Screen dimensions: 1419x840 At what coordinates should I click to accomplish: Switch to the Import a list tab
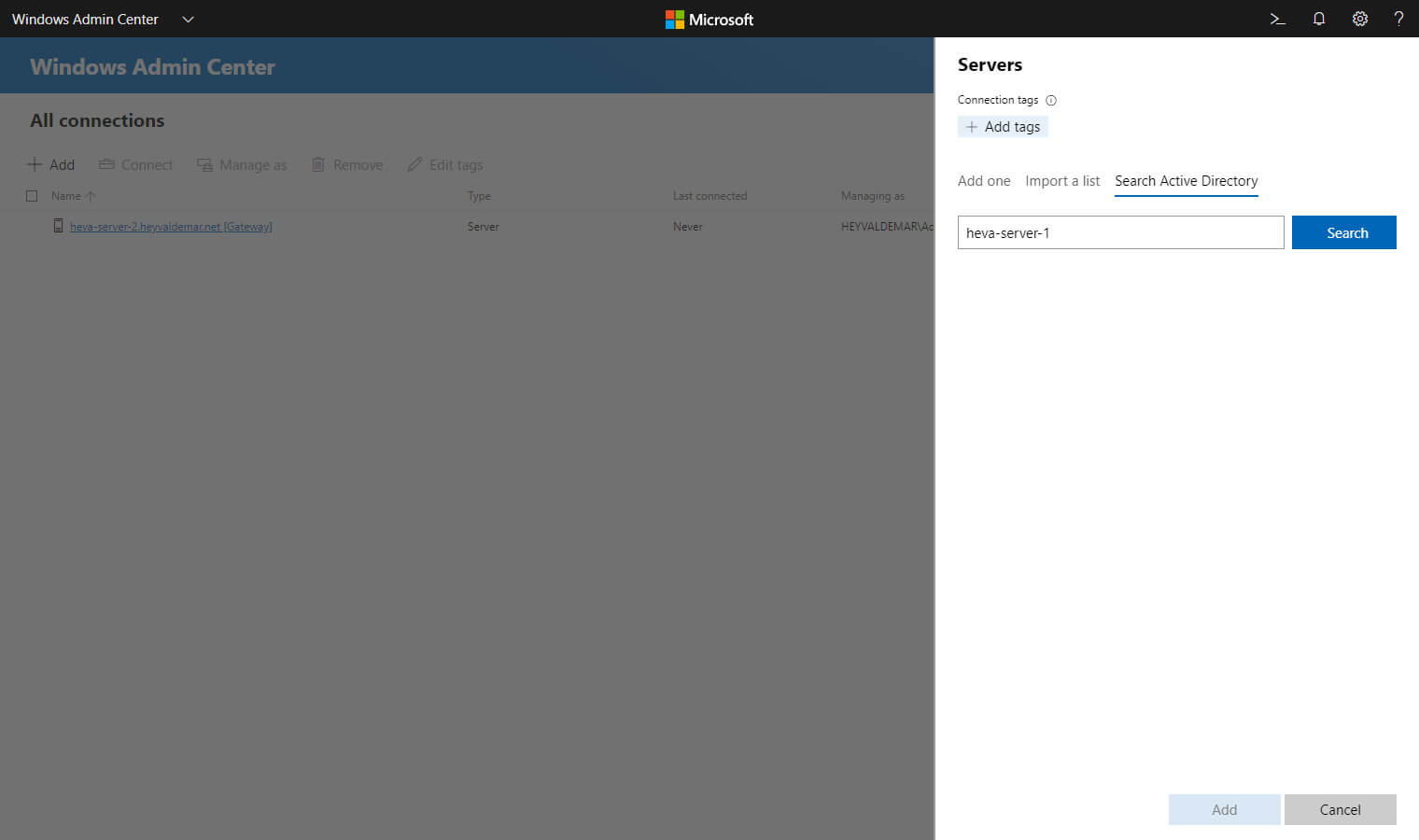[1062, 181]
